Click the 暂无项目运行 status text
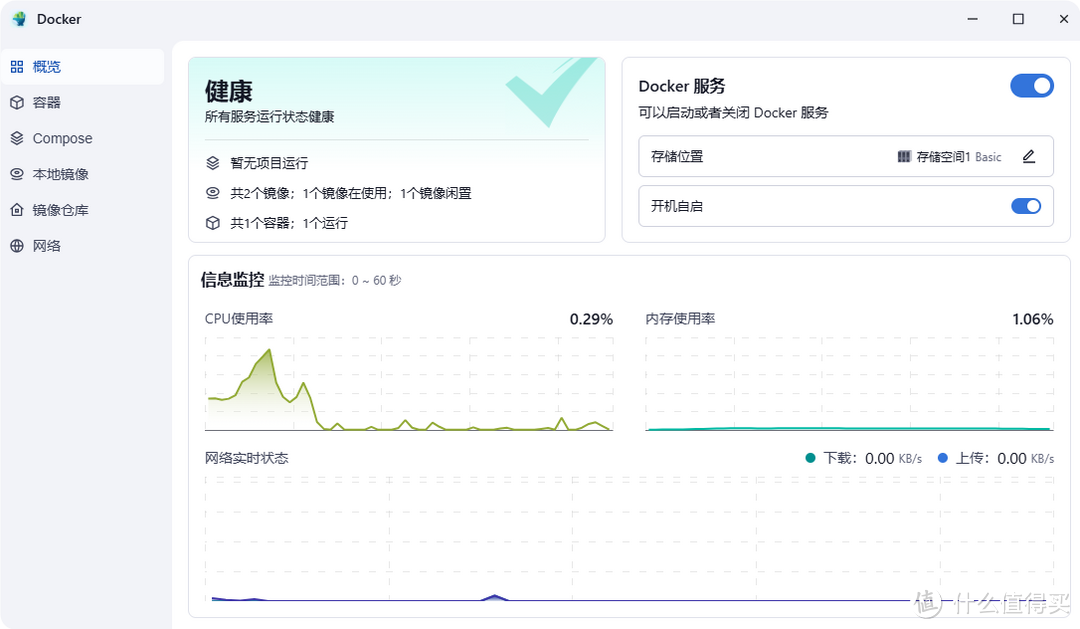Image resolution: width=1080 pixels, height=629 pixels. [269, 163]
